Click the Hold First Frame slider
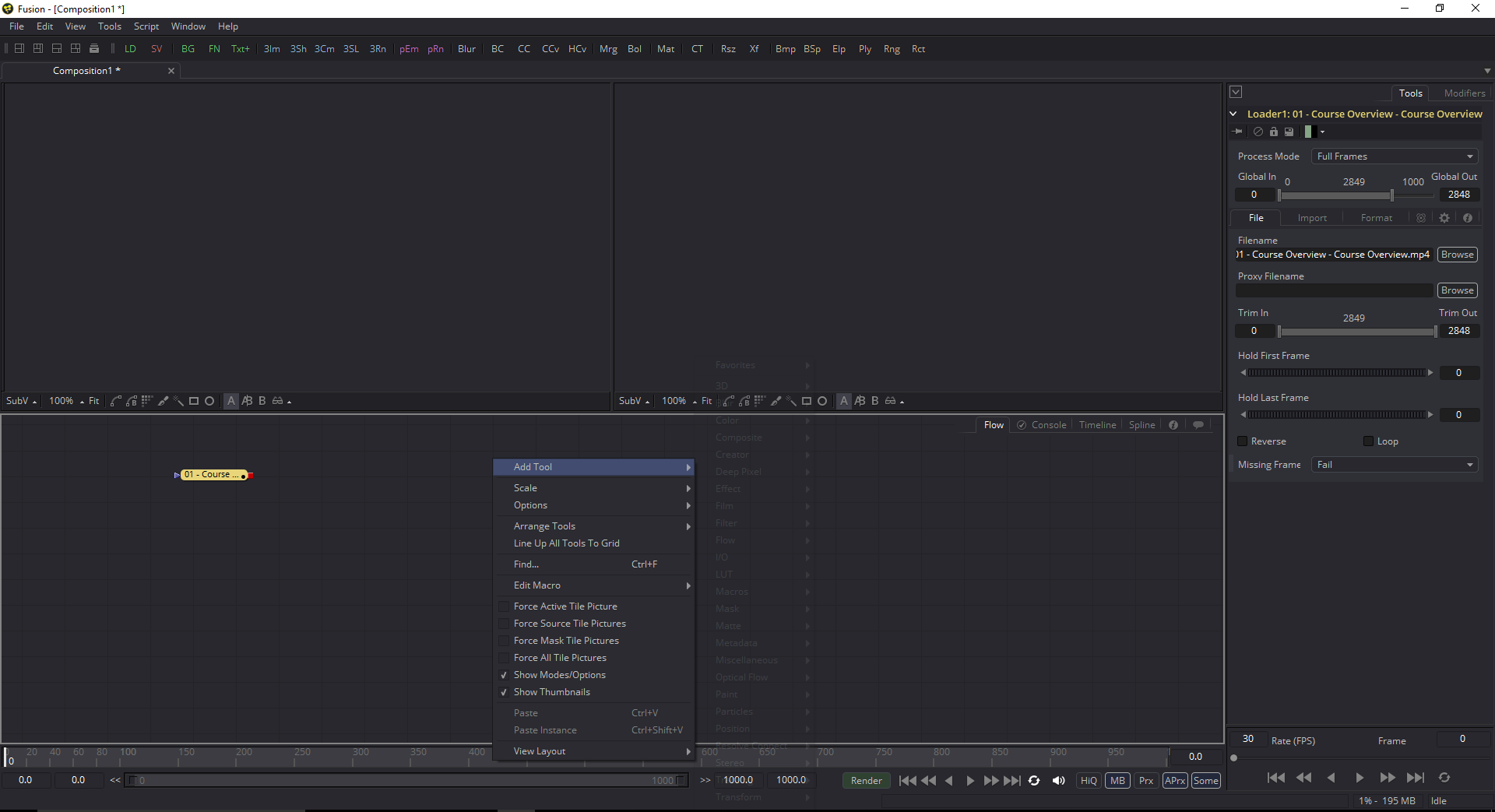The width and height of the screenshot is (1495, 812). tap(1337, 373)
